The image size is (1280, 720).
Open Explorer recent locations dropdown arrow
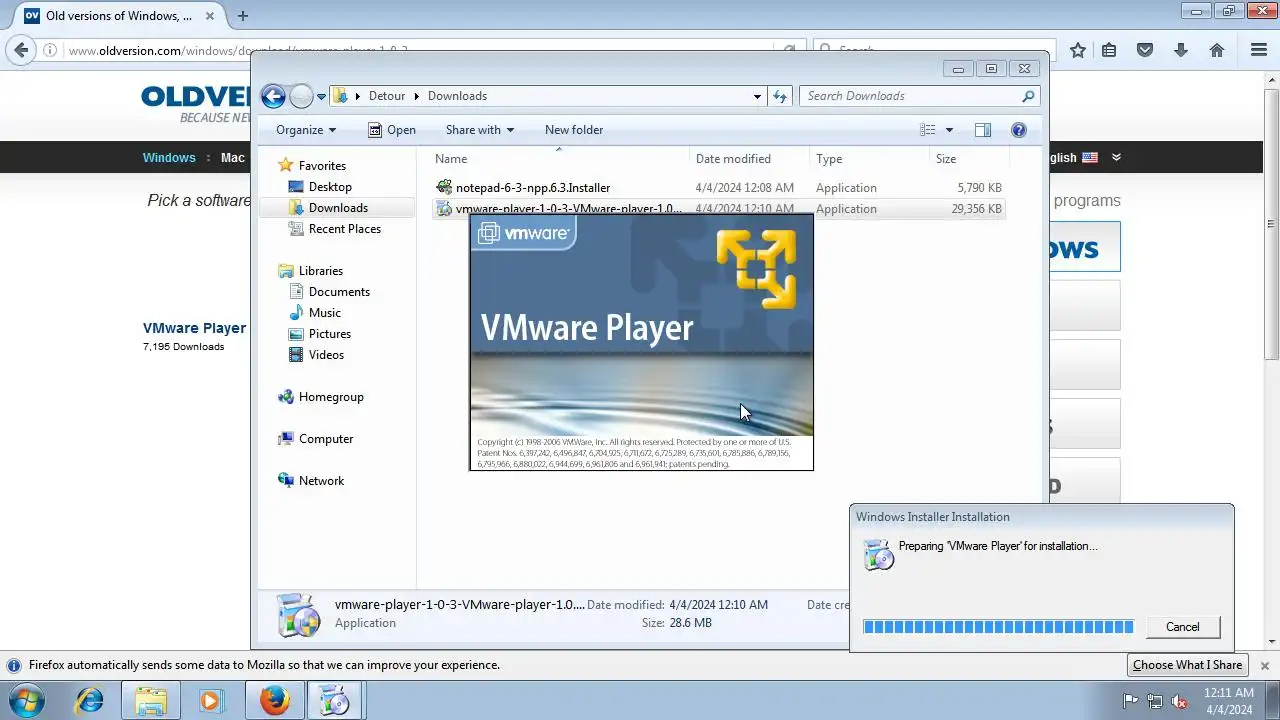click(x=322, y=97)
